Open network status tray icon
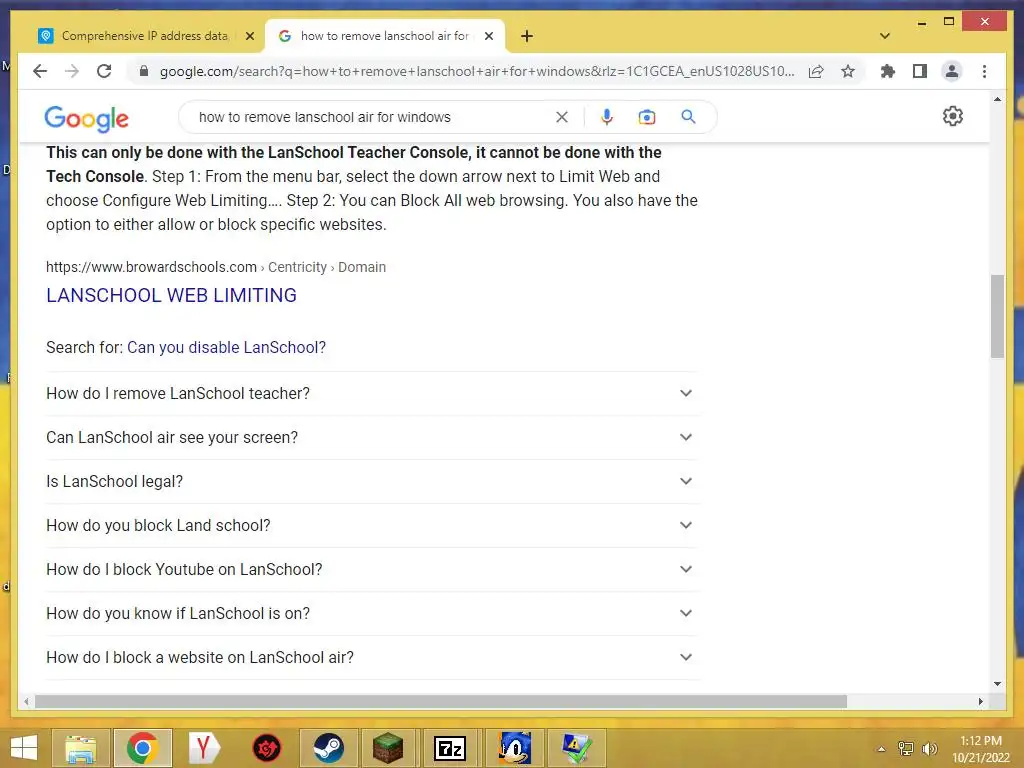 click(906, 749)
